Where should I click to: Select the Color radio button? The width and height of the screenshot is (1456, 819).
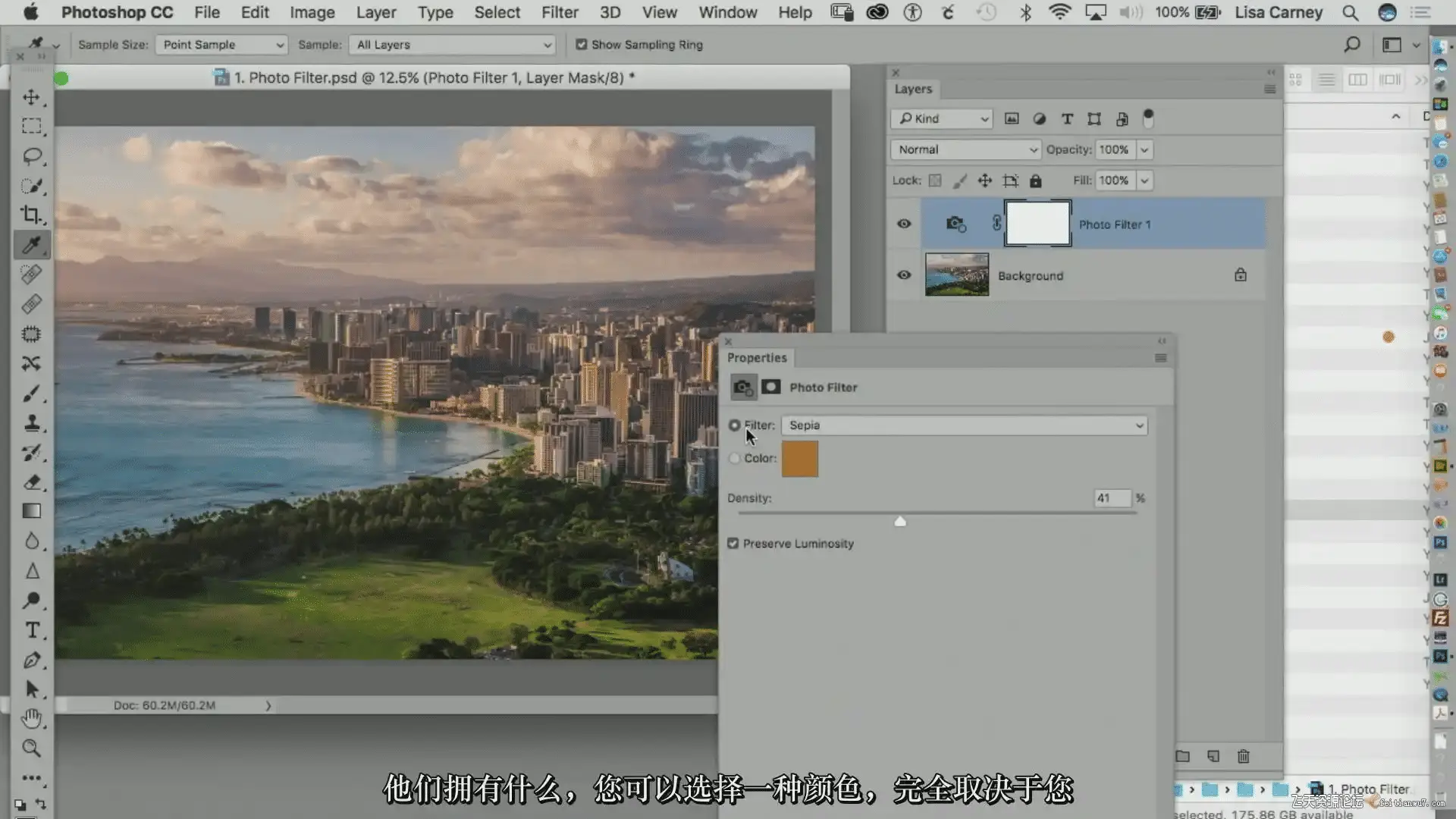tap(734, 458)
